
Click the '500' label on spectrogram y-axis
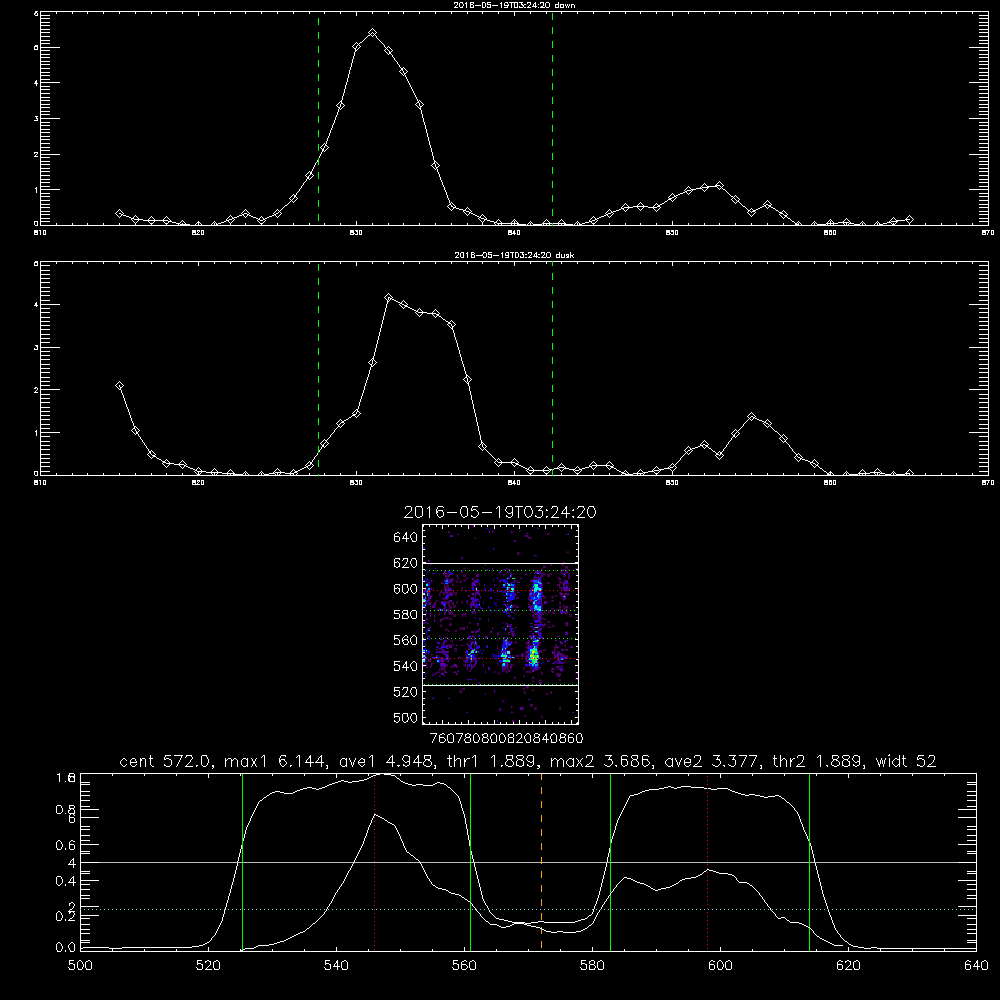coord(406,718)
